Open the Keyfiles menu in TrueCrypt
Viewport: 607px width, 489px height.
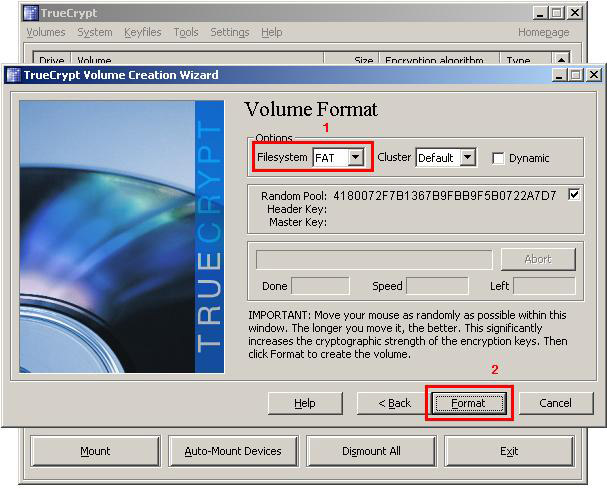pyautogui.click(x=142, y=32)
